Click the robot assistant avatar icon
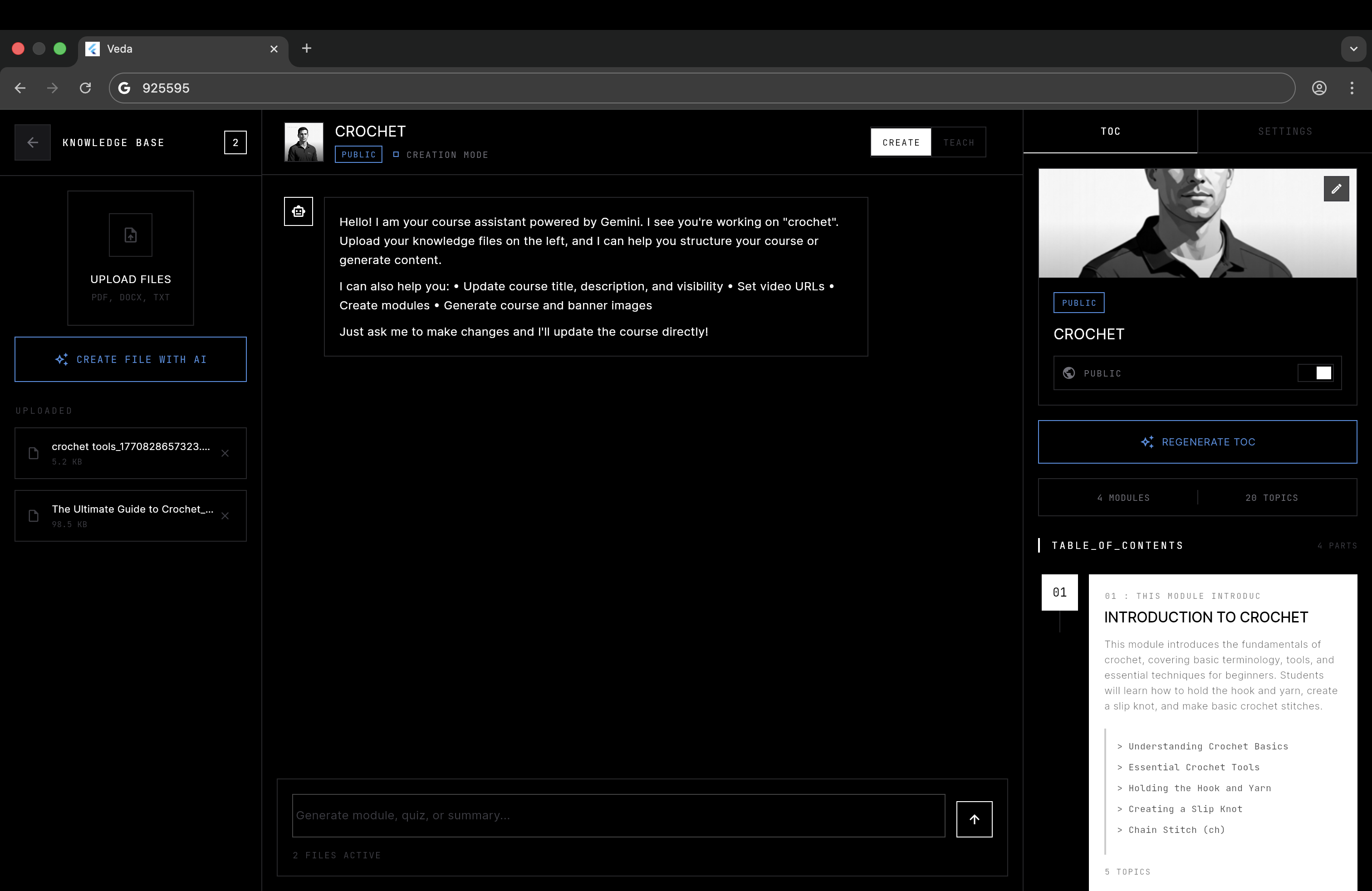 tap(298, 211)
